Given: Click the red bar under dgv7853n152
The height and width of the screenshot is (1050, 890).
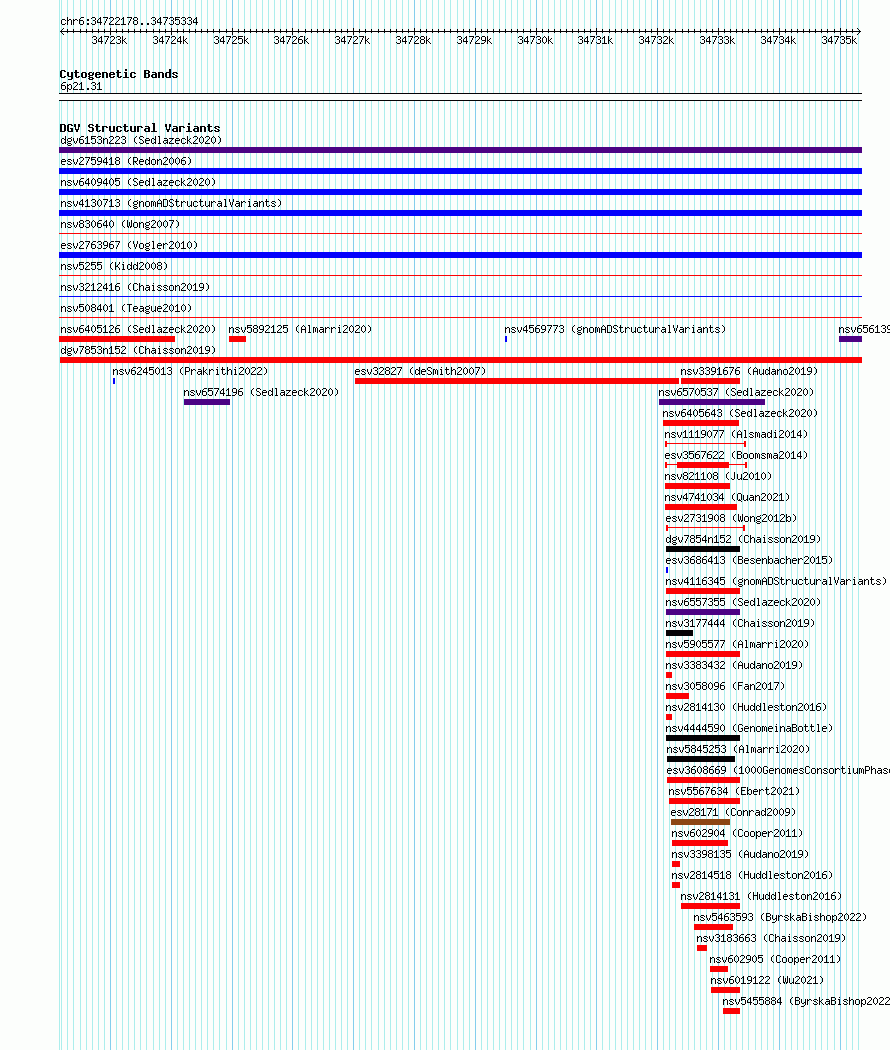Looking at the screenshot, I should (461, 360).
